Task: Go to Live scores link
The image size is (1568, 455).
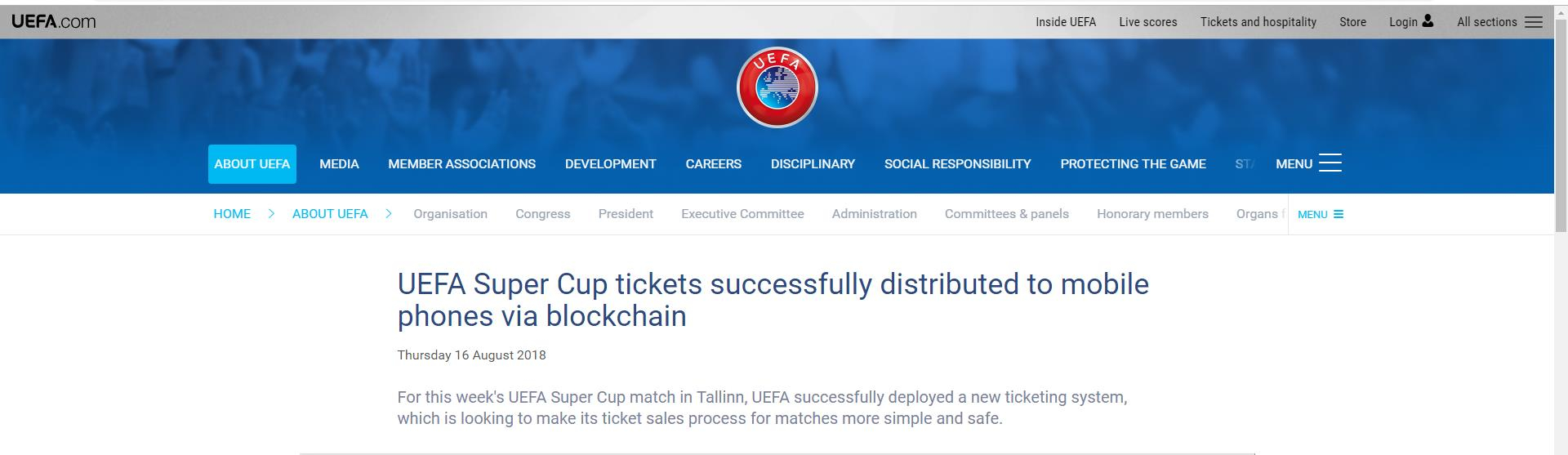Action: point(1147,22)
